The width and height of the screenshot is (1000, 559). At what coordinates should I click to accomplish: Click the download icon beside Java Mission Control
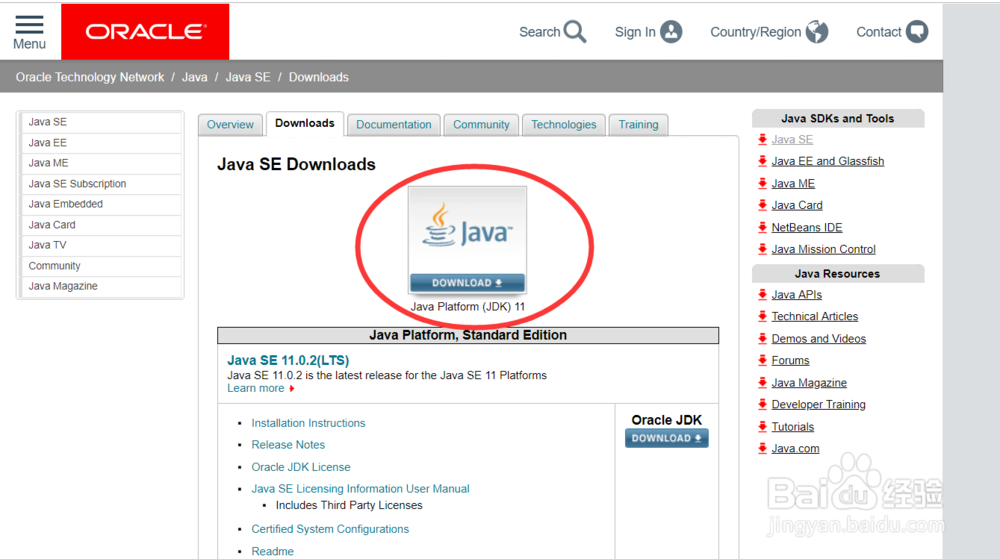(762, 249)
